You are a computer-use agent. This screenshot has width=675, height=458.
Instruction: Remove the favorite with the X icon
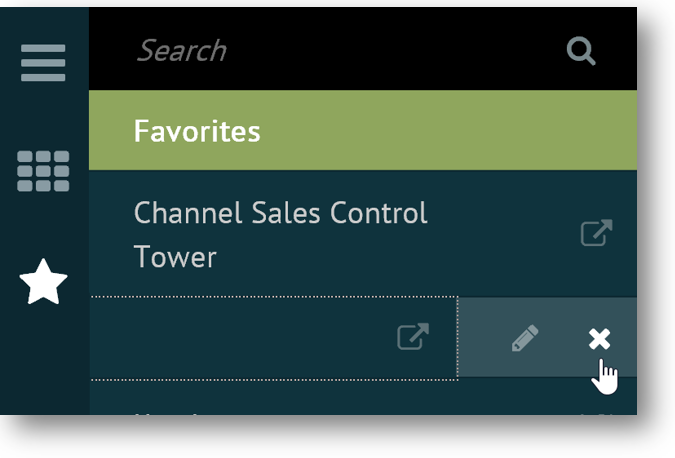(599, 339)
